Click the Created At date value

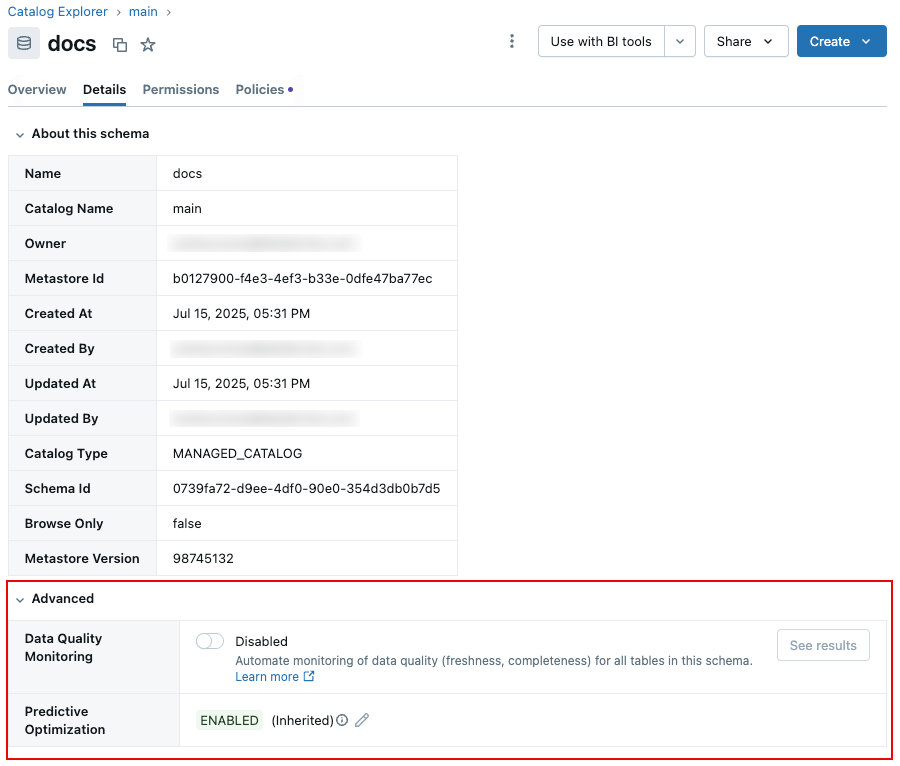tap(241, 313)
